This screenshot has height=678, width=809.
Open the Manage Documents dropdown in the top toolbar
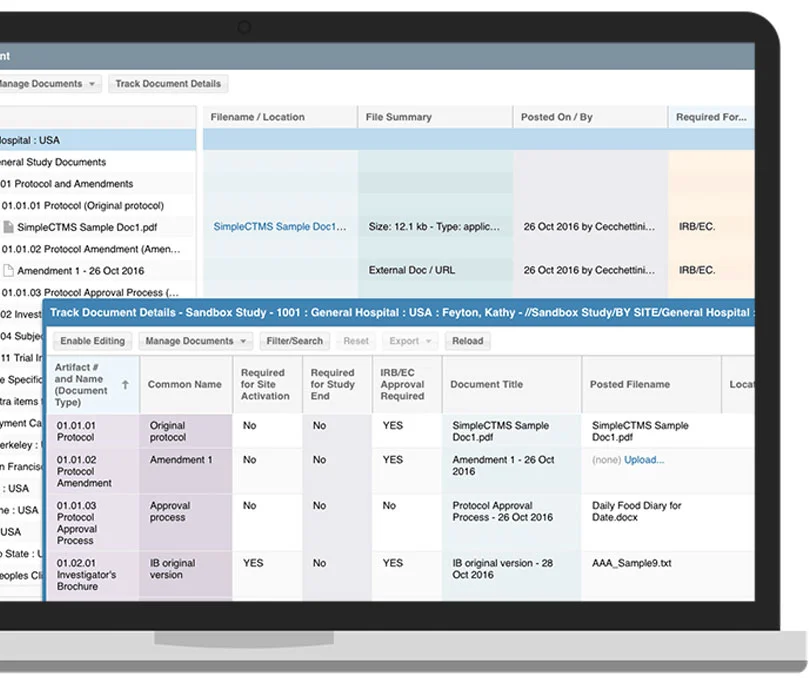48,83
